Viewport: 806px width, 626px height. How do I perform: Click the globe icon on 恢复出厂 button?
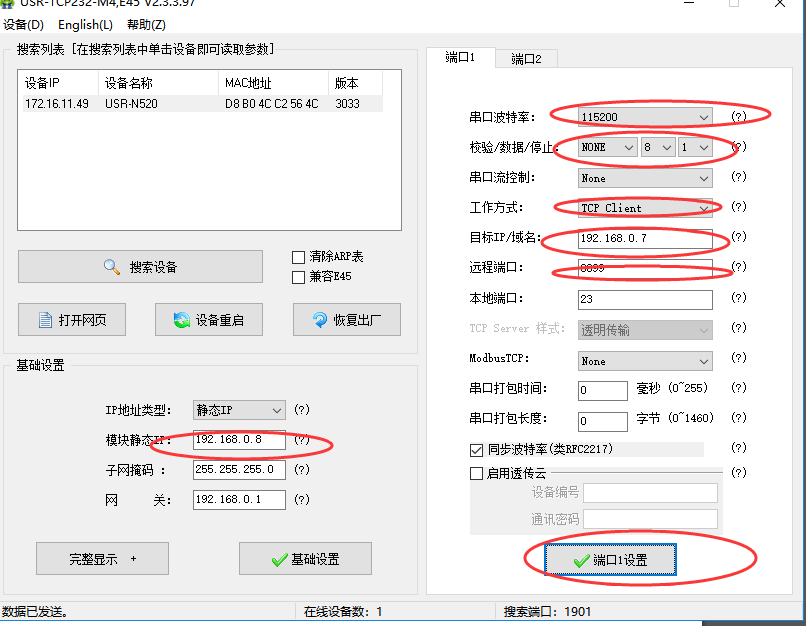pyautogui.click(x=319, y=321)
